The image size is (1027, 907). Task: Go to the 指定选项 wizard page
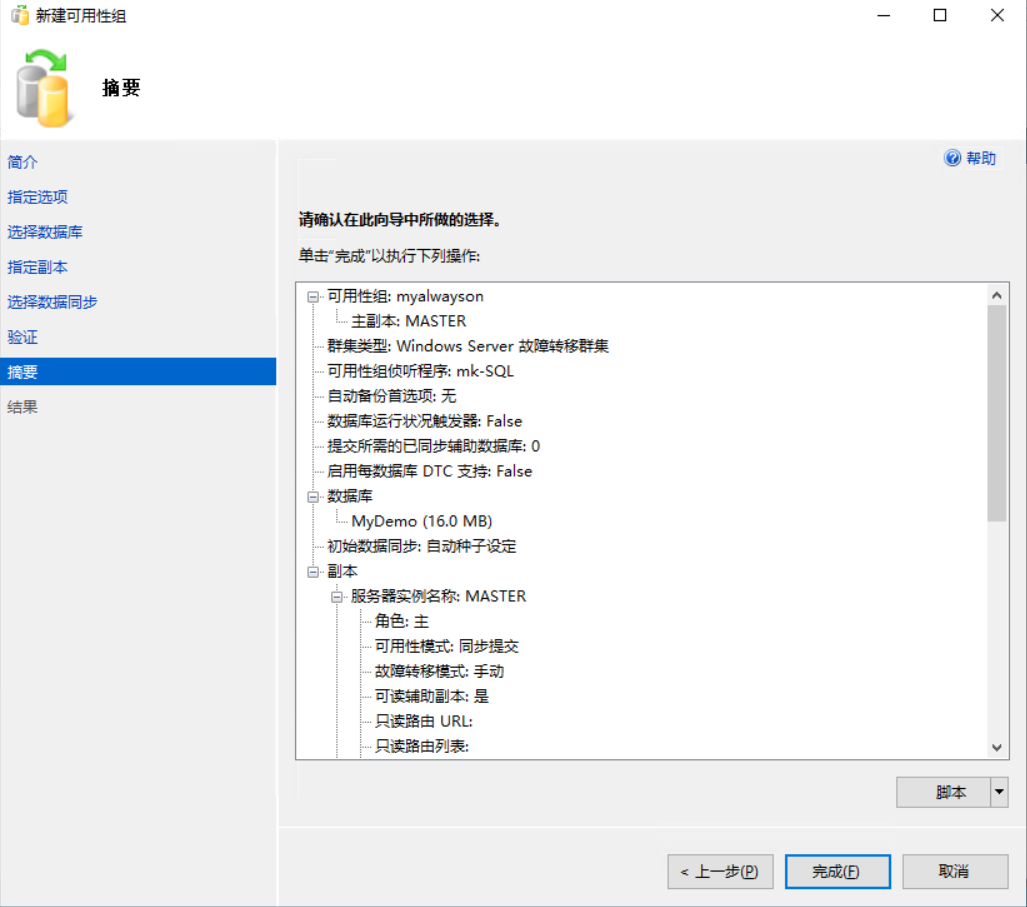pos(37,197)
